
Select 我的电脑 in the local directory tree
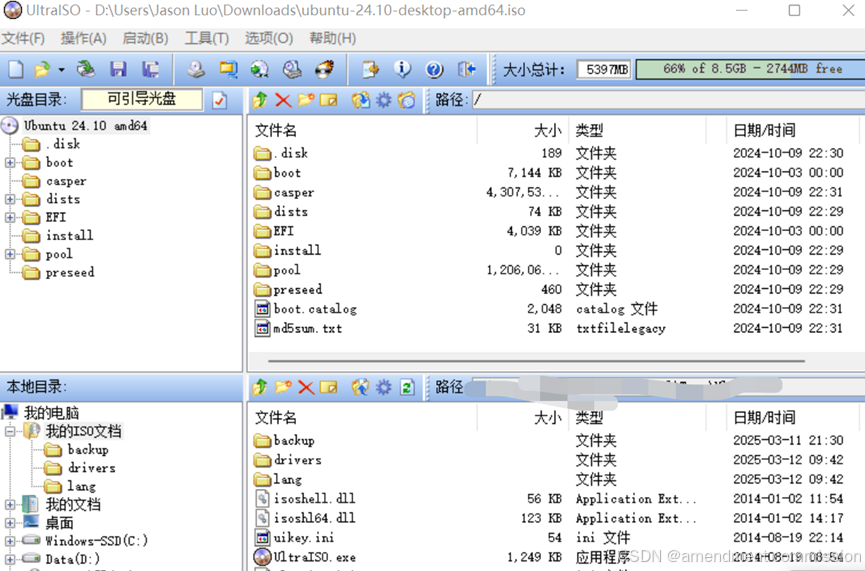click(51, 413)
